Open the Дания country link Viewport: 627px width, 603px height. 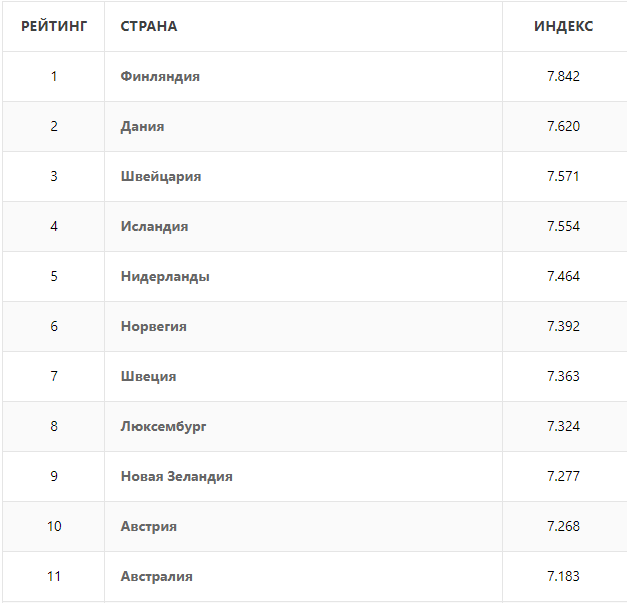coord(142,126)
